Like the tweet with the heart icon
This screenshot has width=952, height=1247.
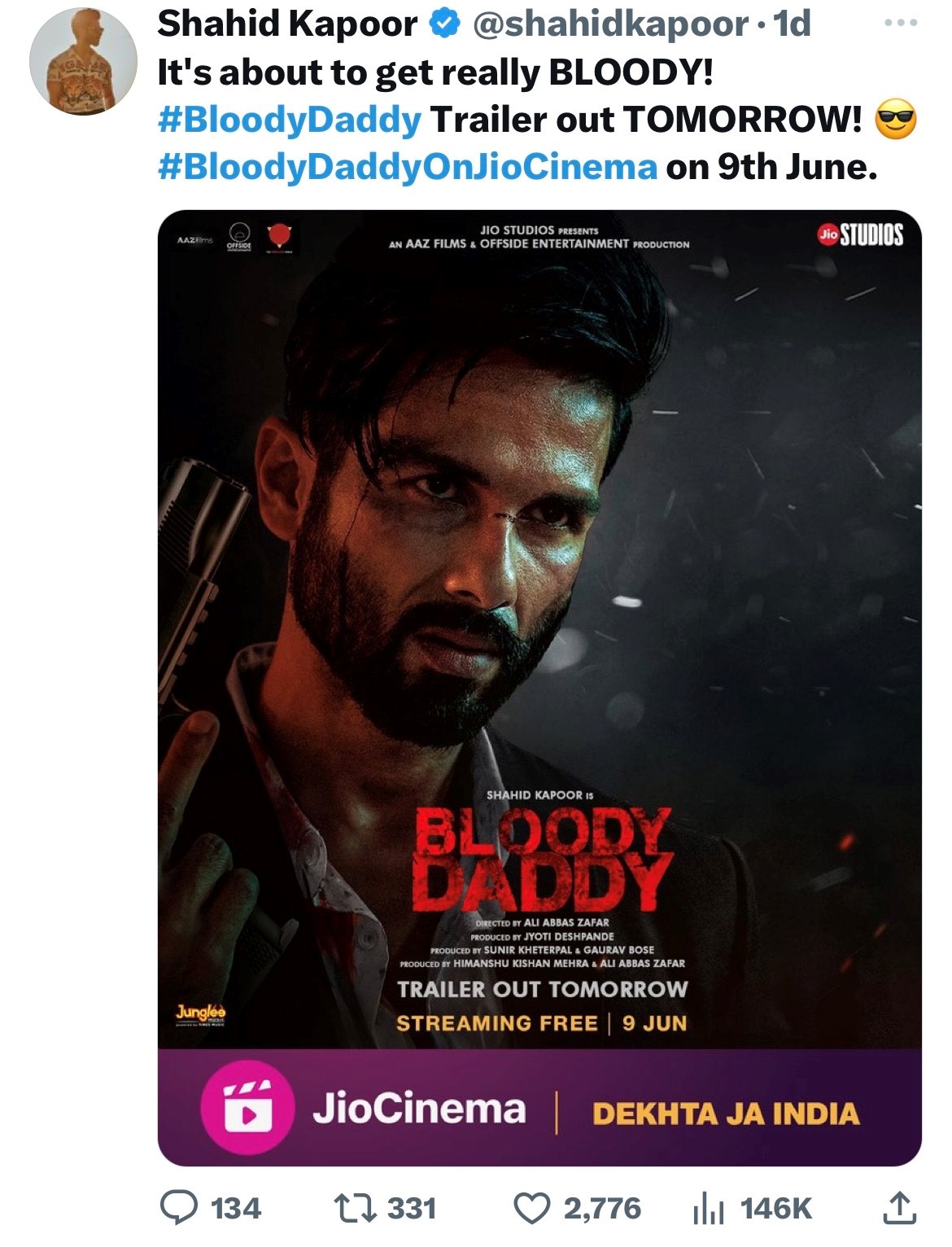point(533,1207)
